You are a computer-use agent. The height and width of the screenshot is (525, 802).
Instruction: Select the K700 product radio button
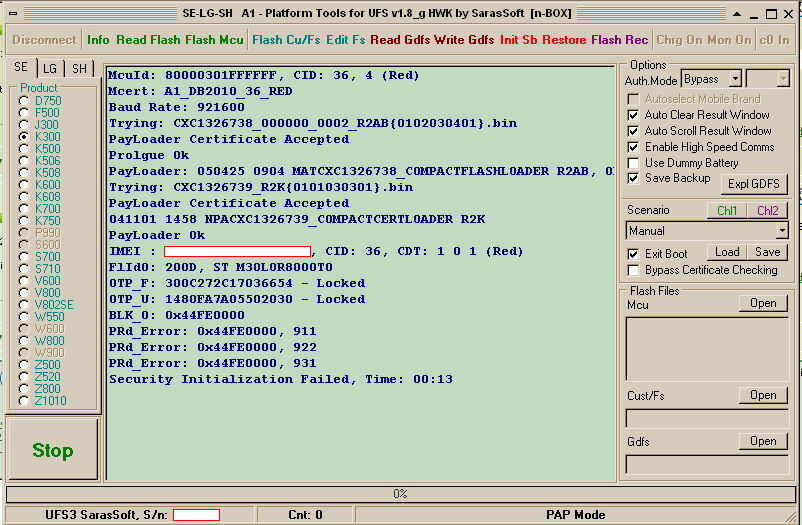[x=24, y=209]
